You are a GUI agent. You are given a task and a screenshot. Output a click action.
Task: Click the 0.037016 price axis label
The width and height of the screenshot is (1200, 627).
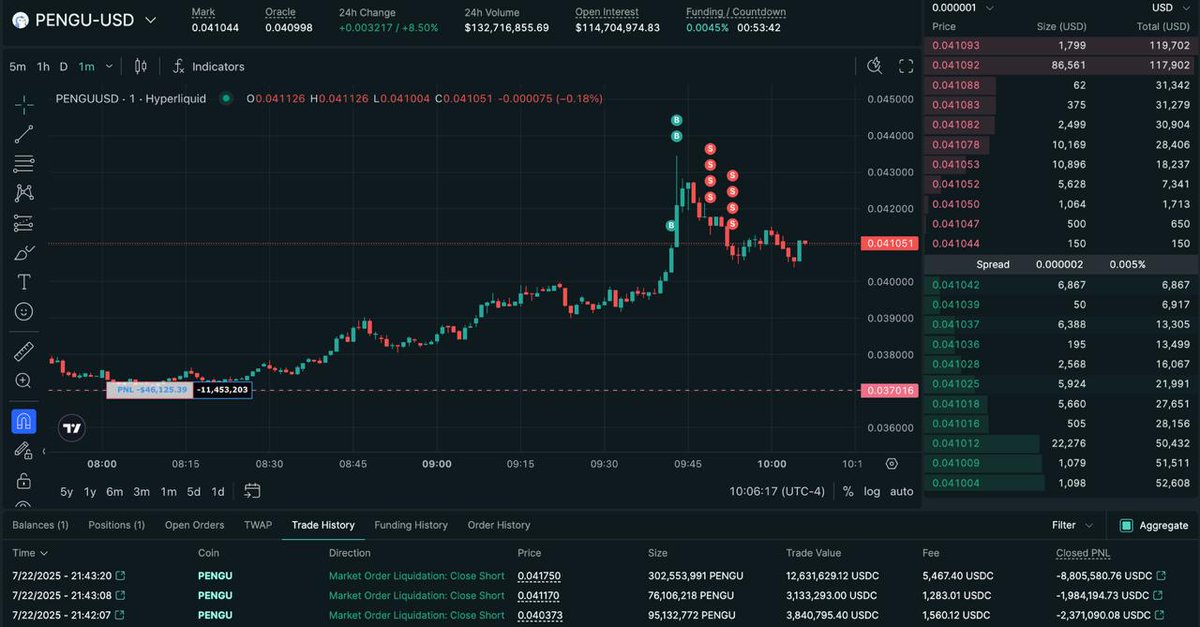[x=889, y=390]
